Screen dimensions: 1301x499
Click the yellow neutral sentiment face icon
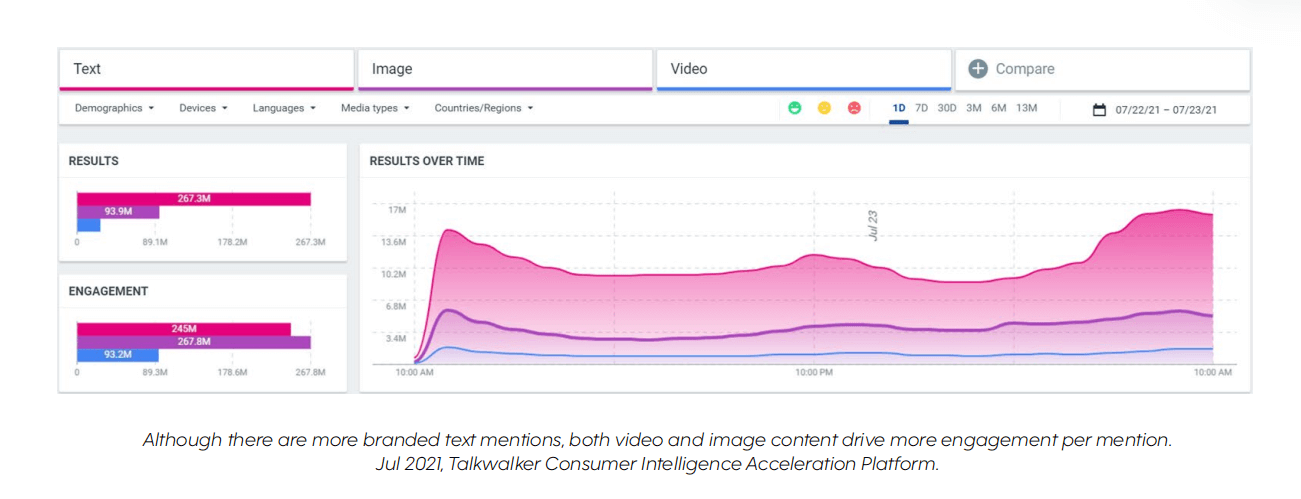point(824,108)
